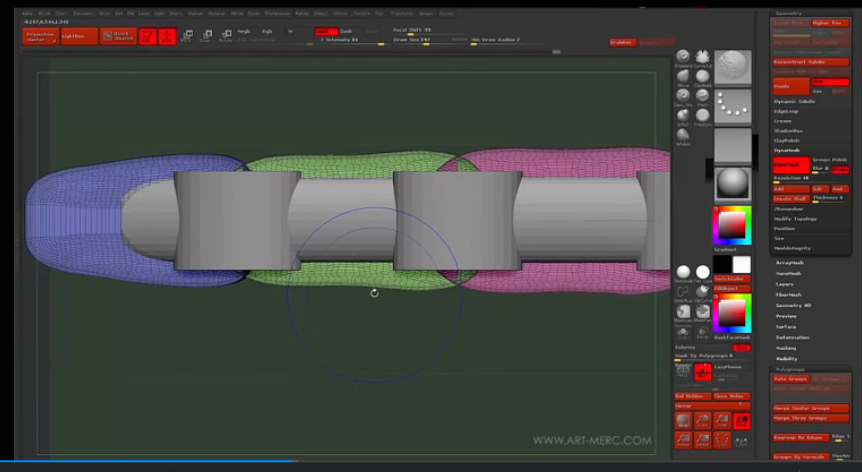Select the Move brush icon
This screenshot has width=862, height=472.
(x=683, y=76)
